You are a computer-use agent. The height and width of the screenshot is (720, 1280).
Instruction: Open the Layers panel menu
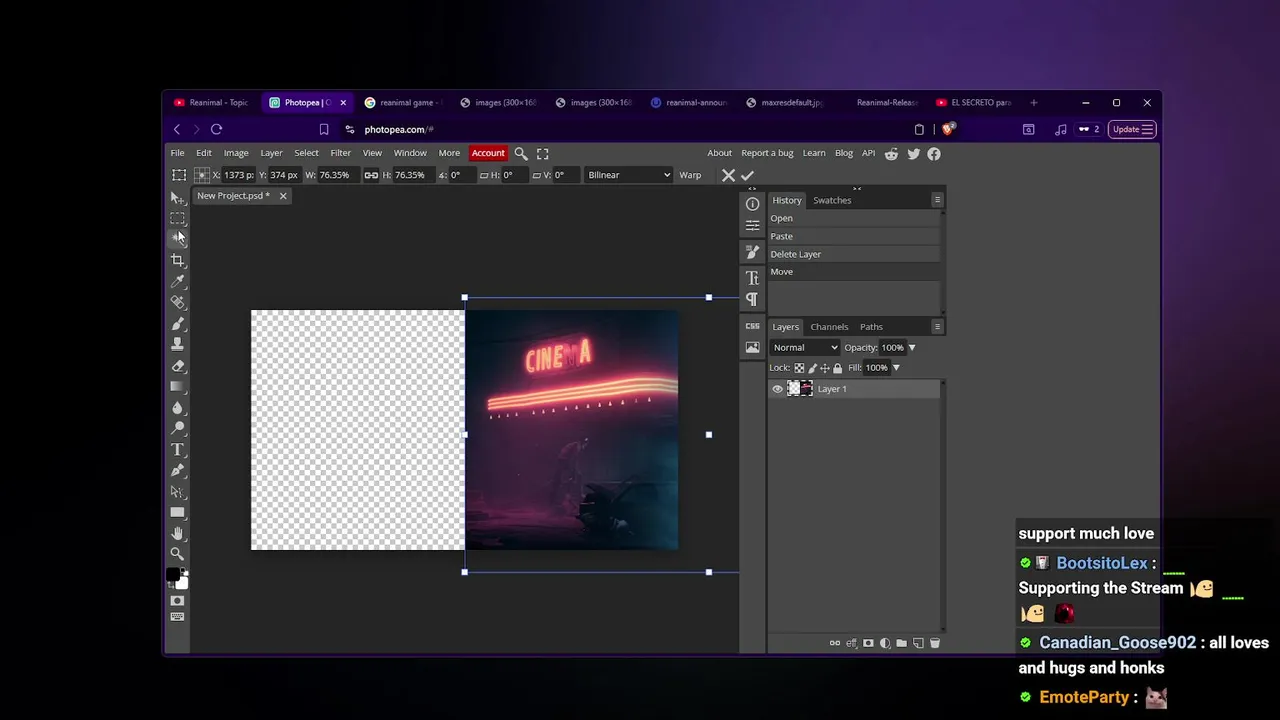click(937, 327)
